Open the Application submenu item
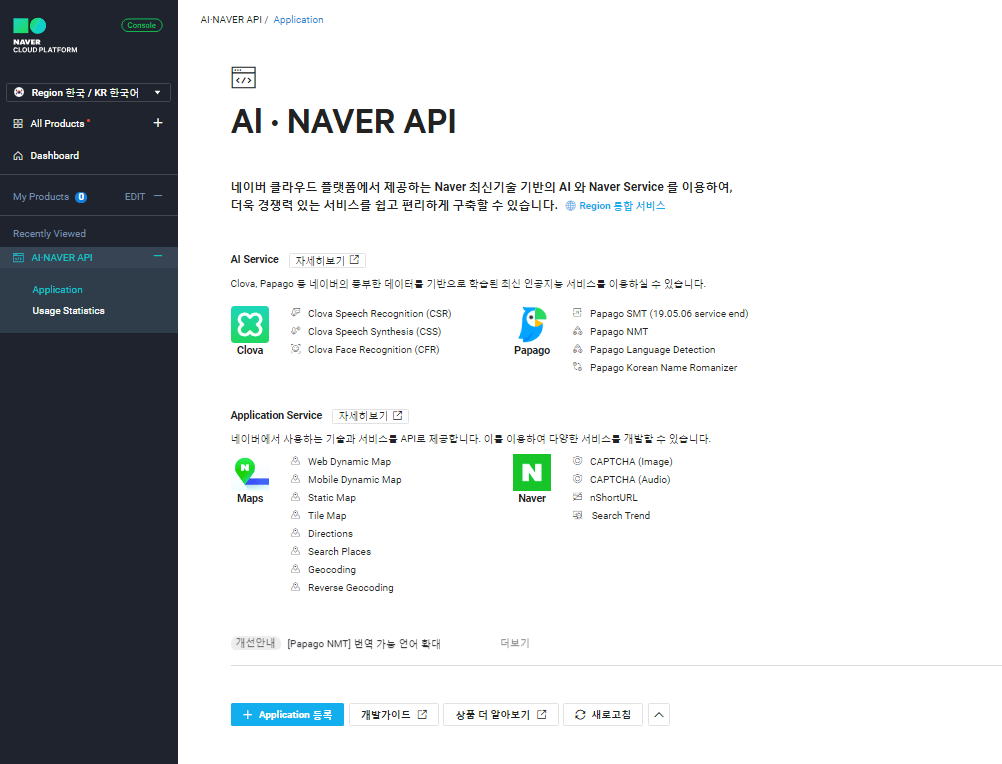Screen dimensions: 1002x764 click(x=58, y=289)
